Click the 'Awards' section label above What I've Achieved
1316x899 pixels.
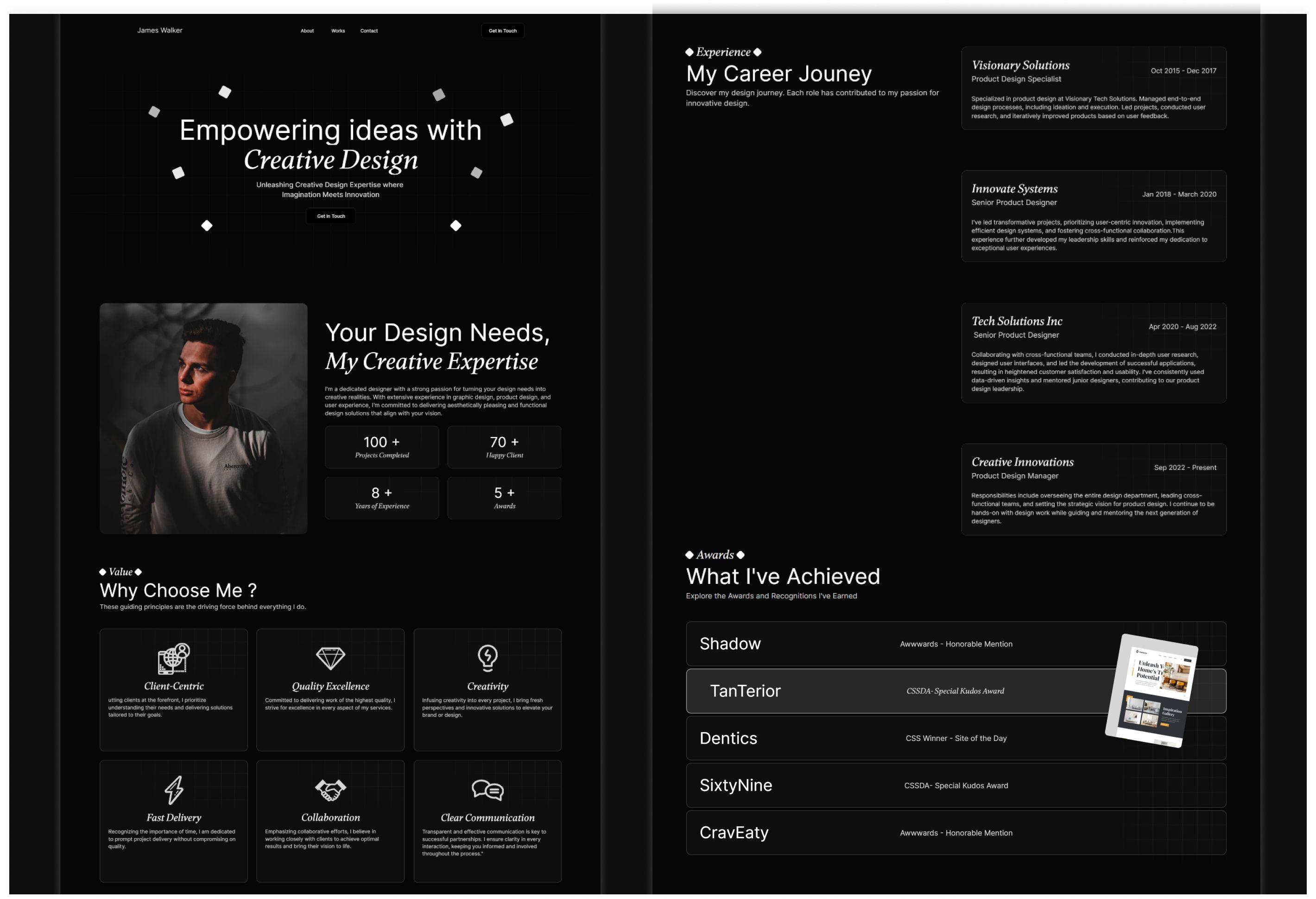click(x=715, y=555)
